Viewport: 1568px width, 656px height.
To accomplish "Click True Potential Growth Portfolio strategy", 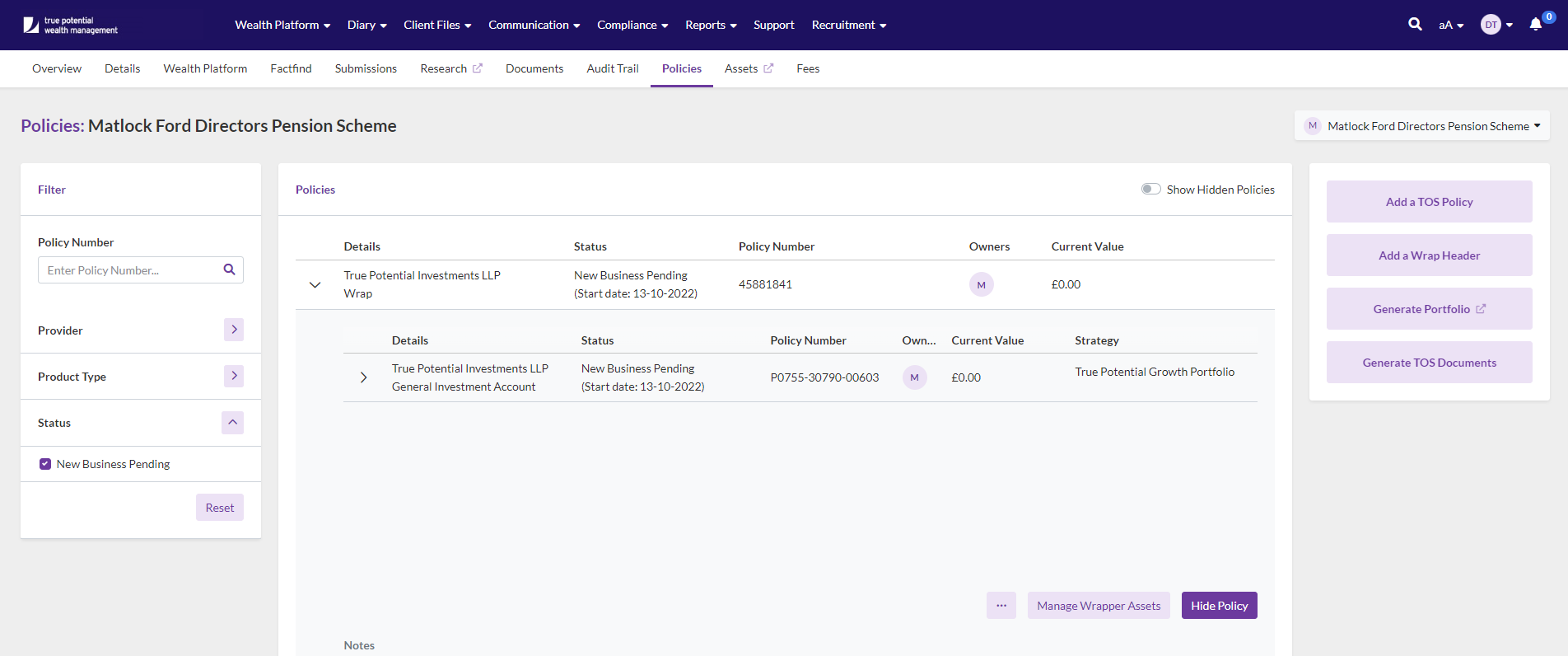I will pyautogui.click(x=1155, y=372).
